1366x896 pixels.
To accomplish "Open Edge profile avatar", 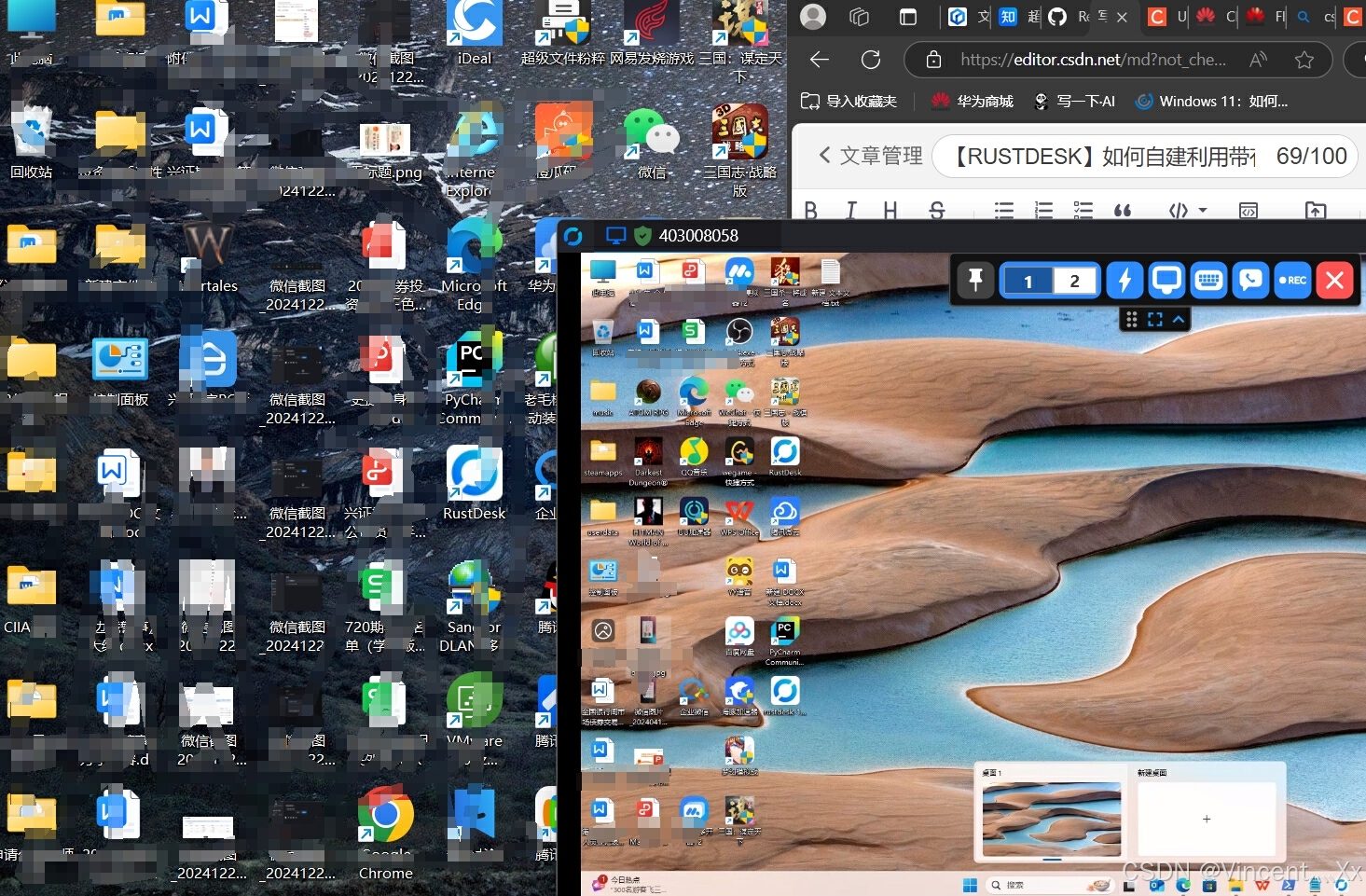I will 814,17.
